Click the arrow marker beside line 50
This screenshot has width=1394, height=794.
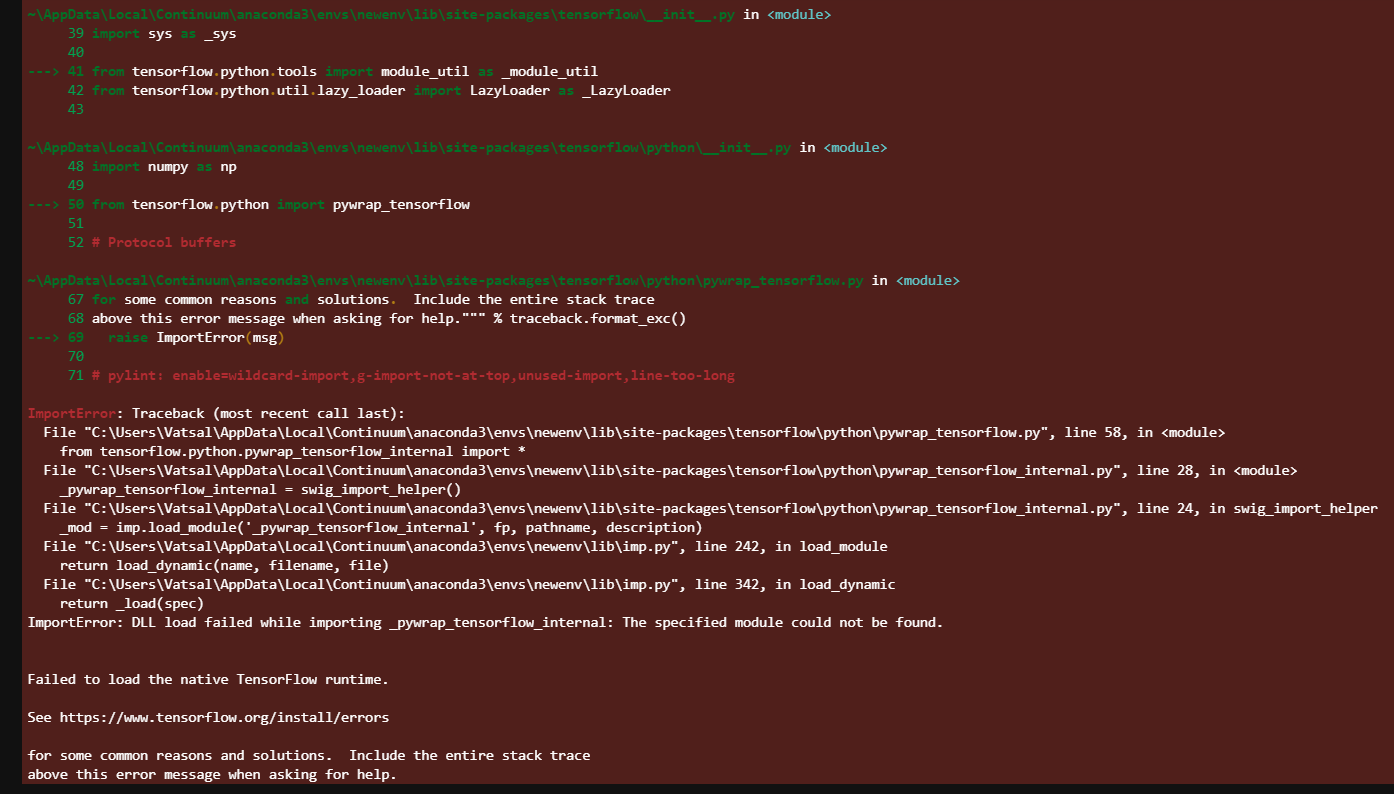tap(44, 205)
